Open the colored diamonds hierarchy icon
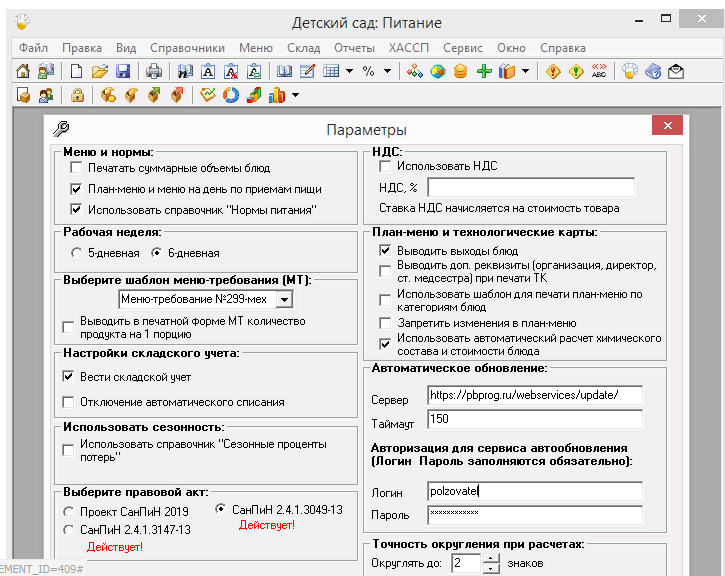Viewport: 725px width, 576px height. [415, 71]
